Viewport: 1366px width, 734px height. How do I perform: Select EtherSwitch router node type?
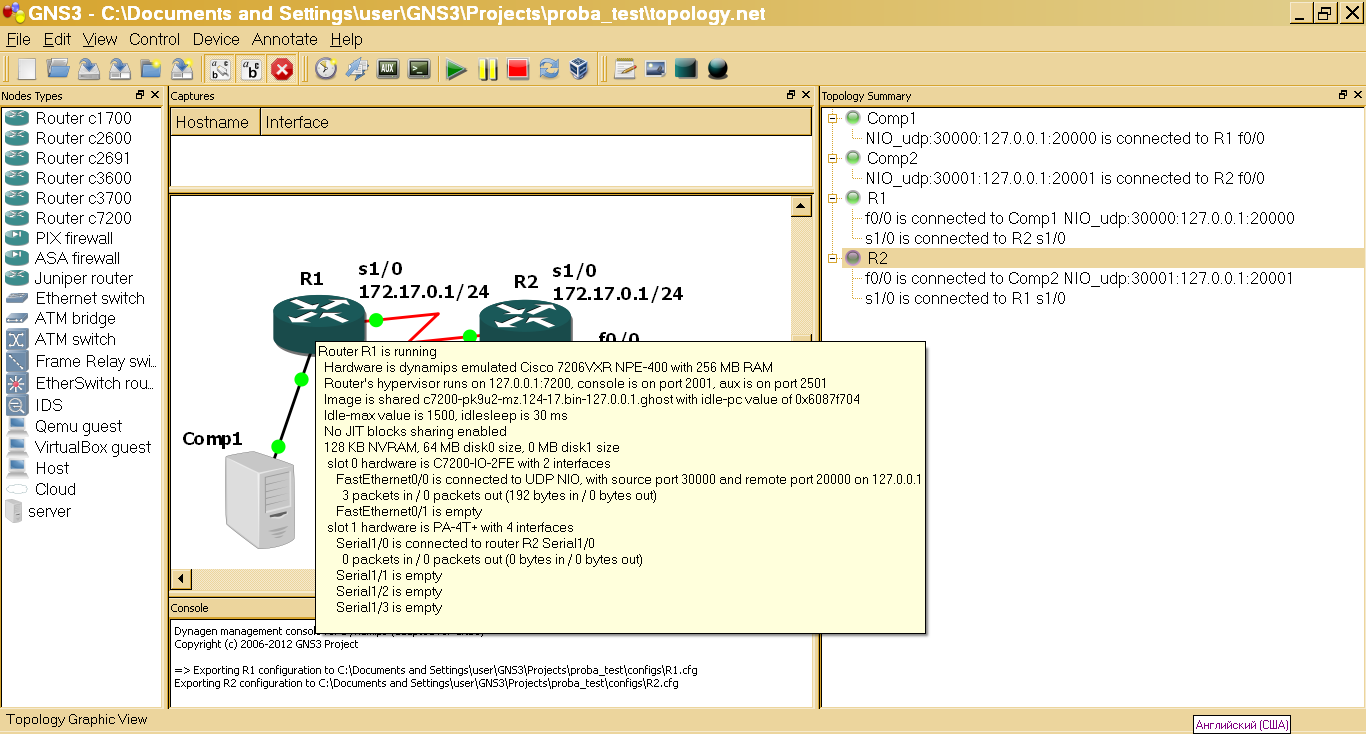click(81, 383)
